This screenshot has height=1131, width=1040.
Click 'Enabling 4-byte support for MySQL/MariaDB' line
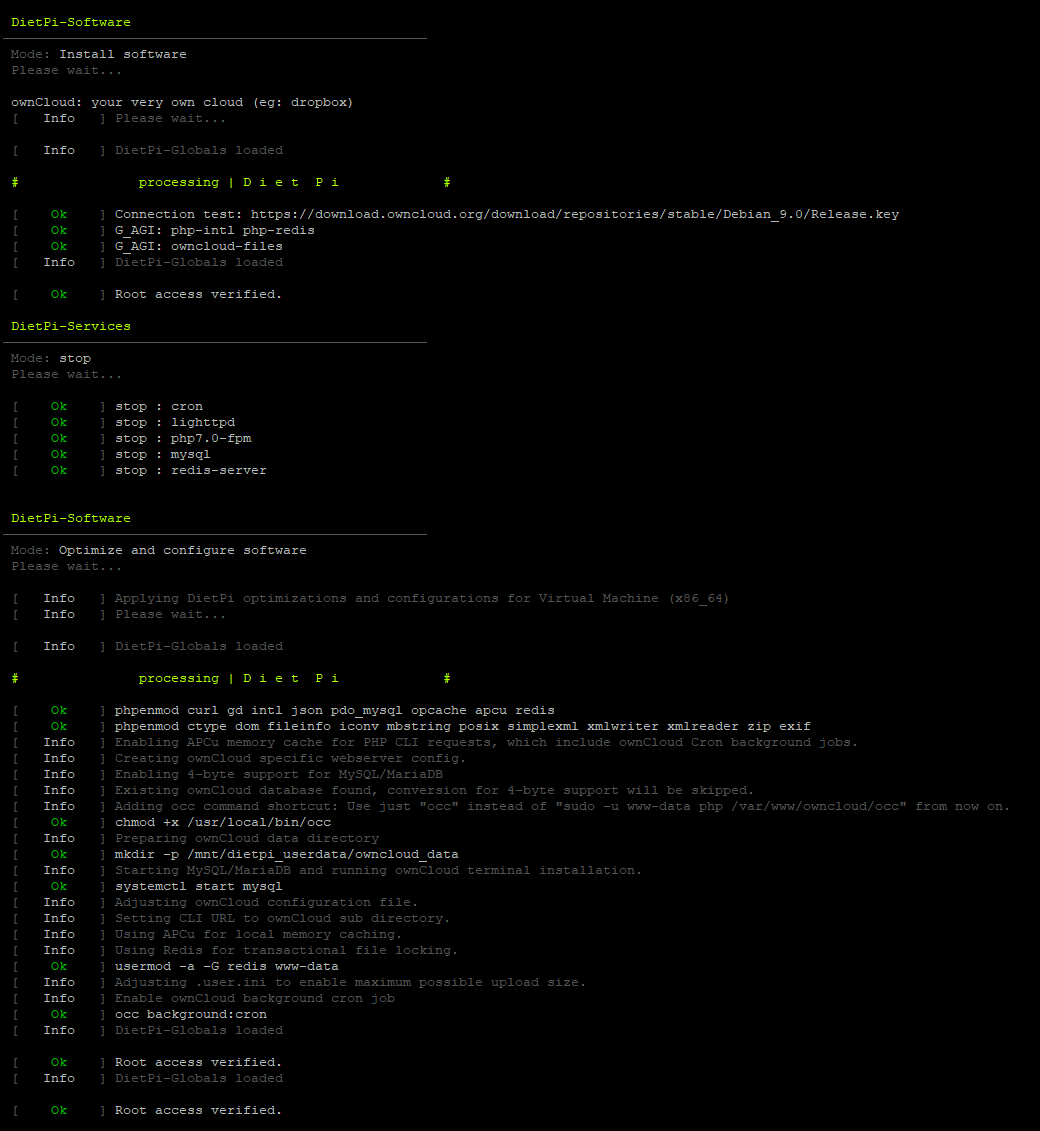pyautogui.click(x=279, y=775)
